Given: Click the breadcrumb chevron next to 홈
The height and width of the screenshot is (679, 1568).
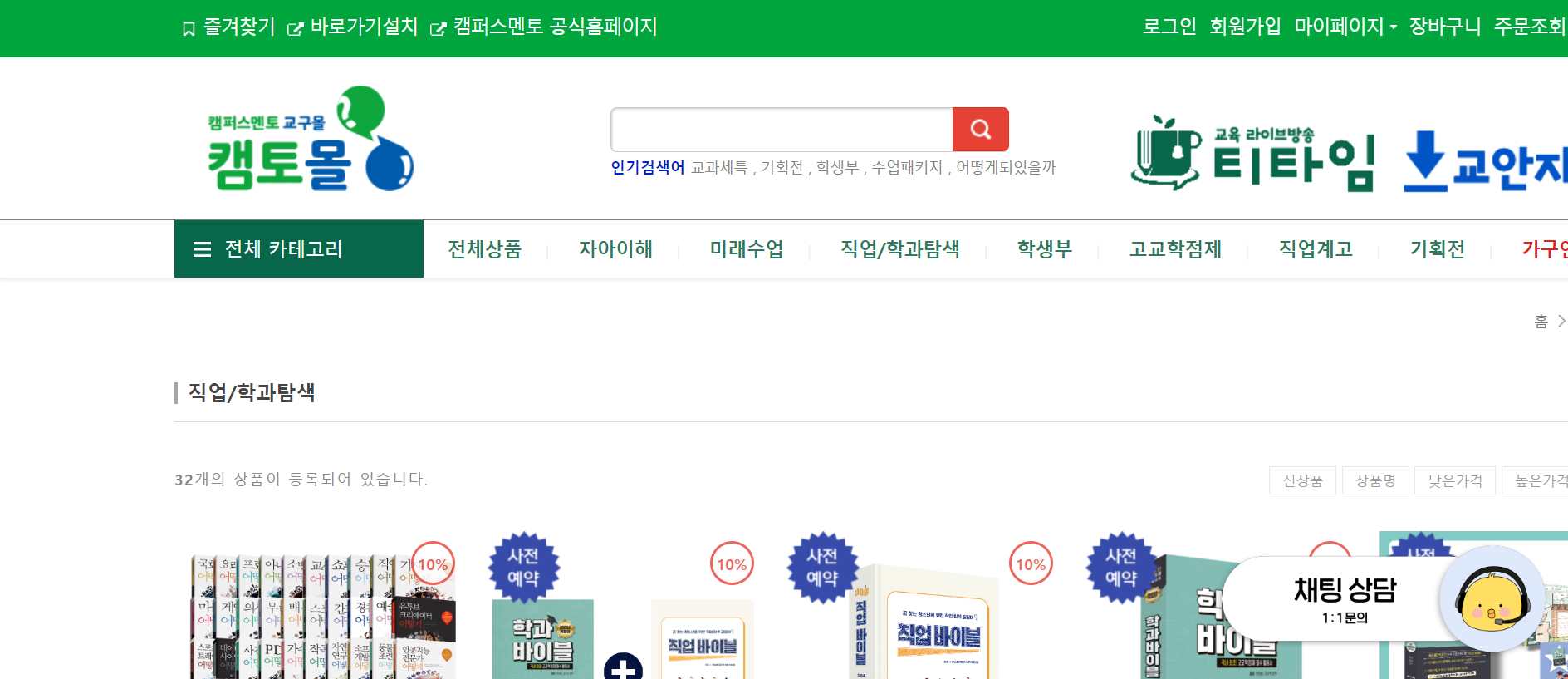Looking at the screenshot, I should tap(1561, 321).
